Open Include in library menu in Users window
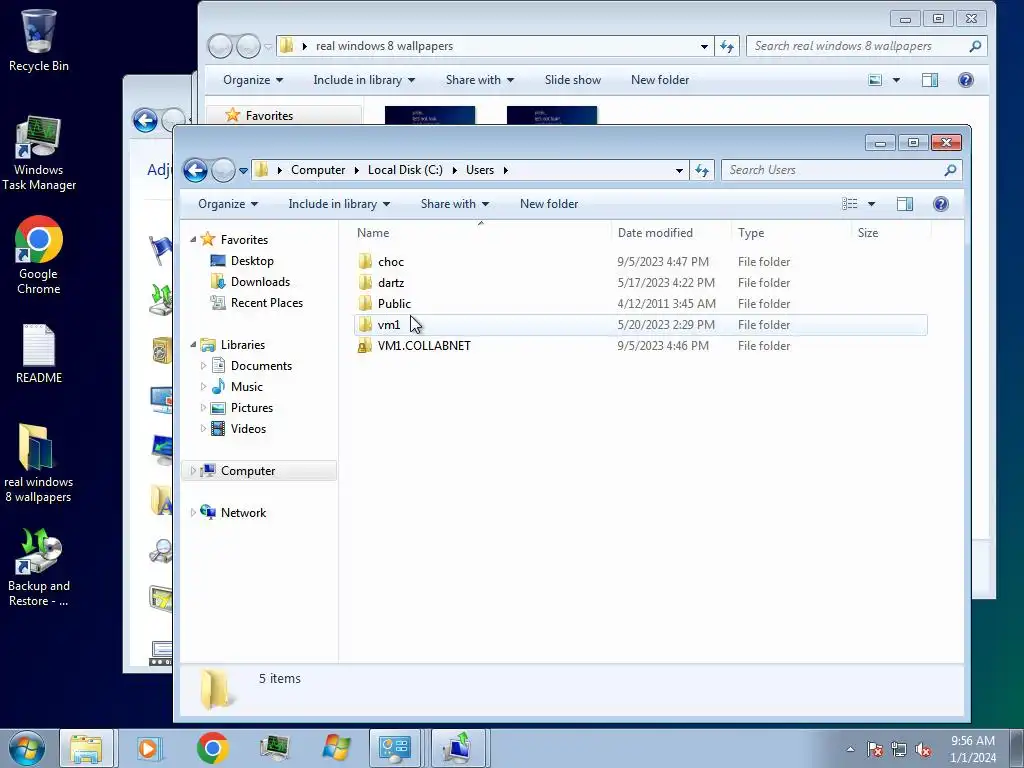The image size is (1024, 768). pyautogui.click(x=339, y=204)
